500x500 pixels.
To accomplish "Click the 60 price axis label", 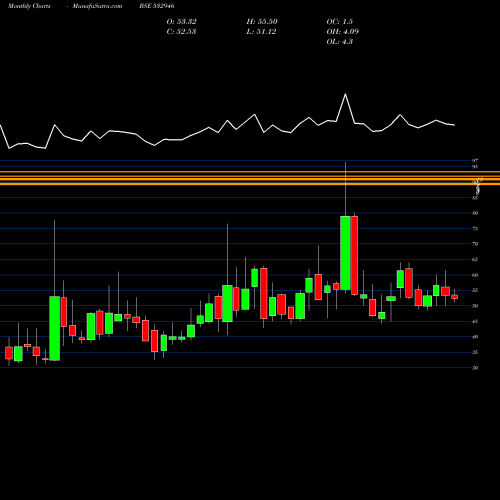I will [x=475, y=275].
